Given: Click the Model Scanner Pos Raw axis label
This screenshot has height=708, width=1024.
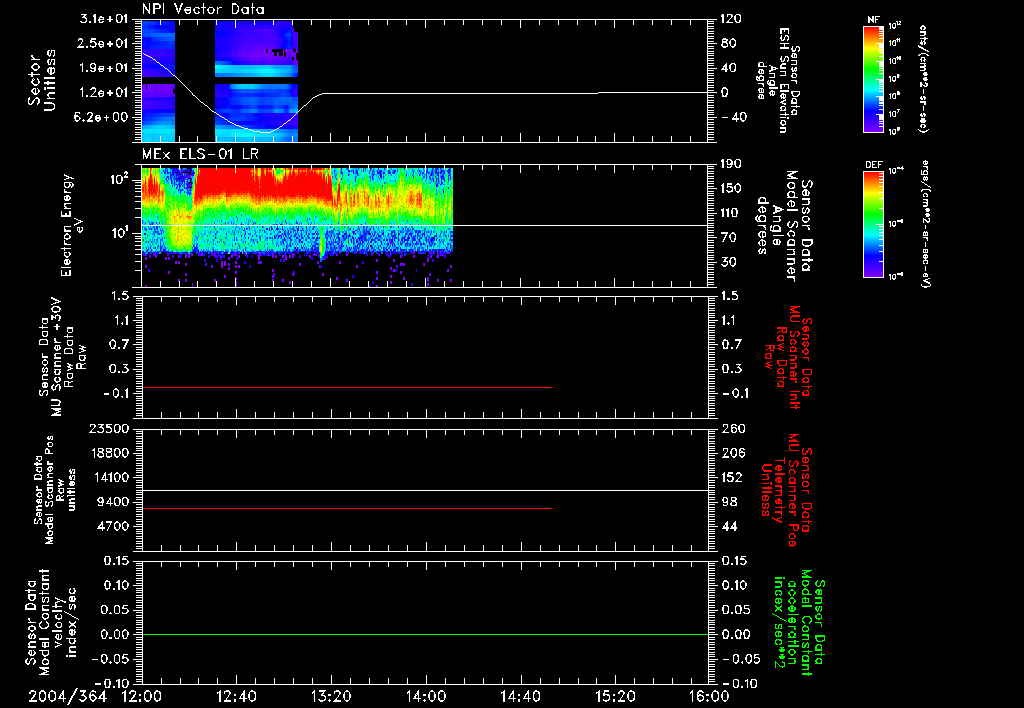Looking at the screenshot, I should 55,490.
